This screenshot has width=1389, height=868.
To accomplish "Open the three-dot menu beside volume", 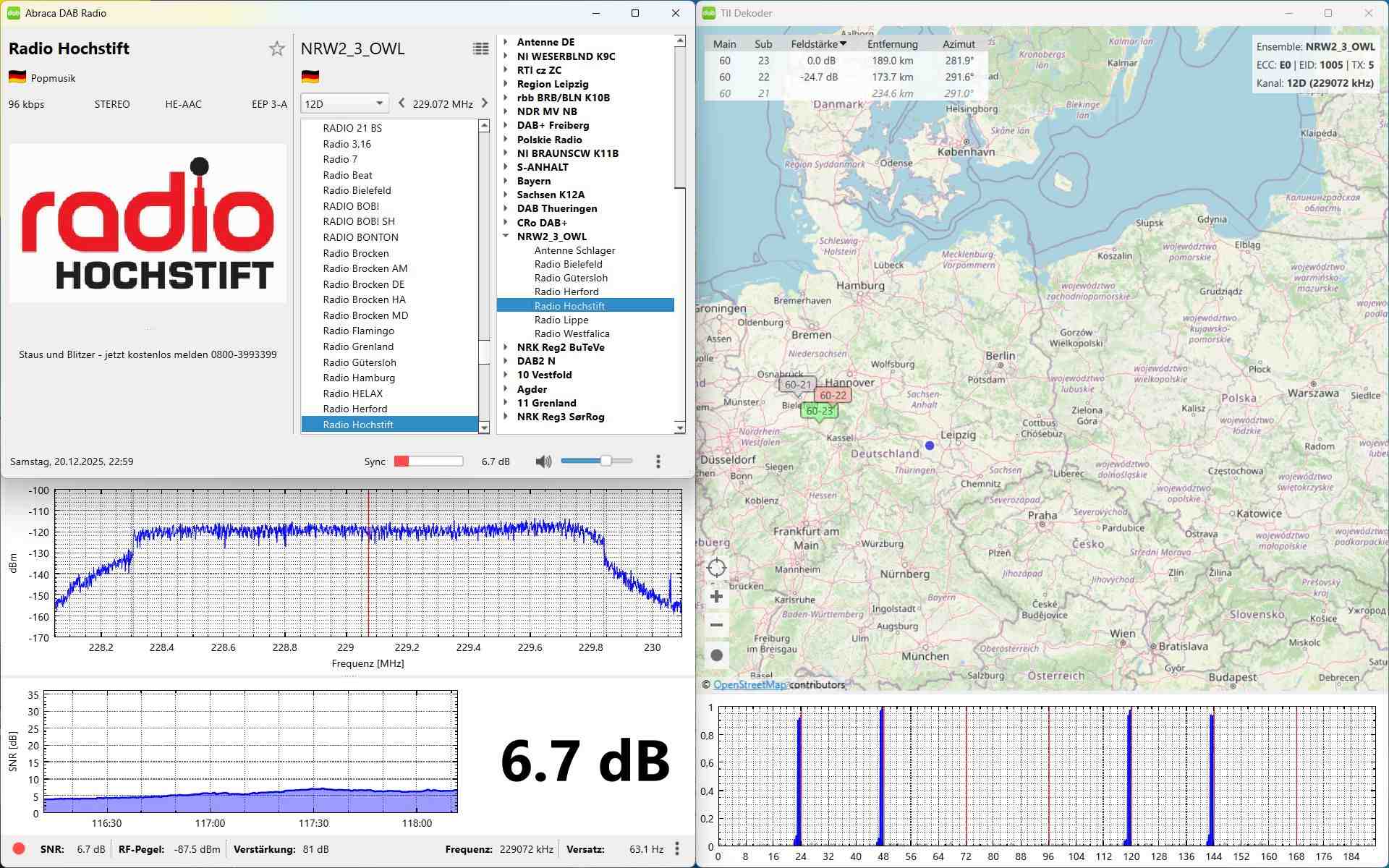I will pyautogui.click(x=658, y=461).
